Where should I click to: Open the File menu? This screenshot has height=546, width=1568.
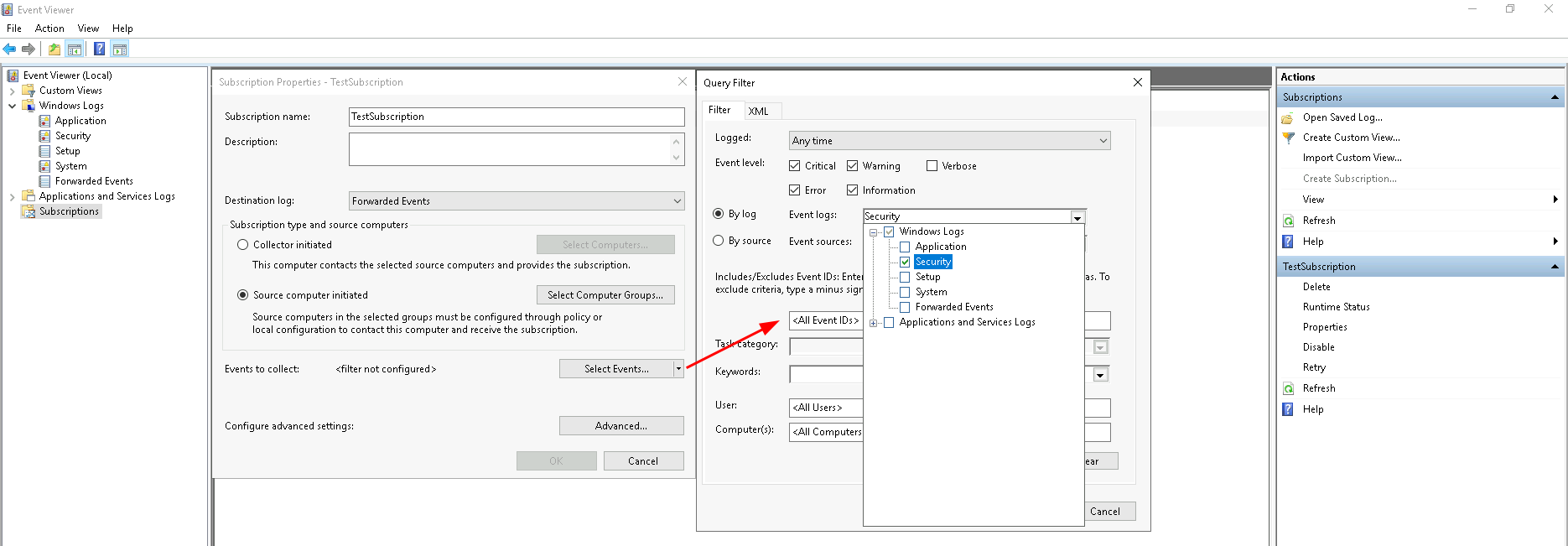14,29
